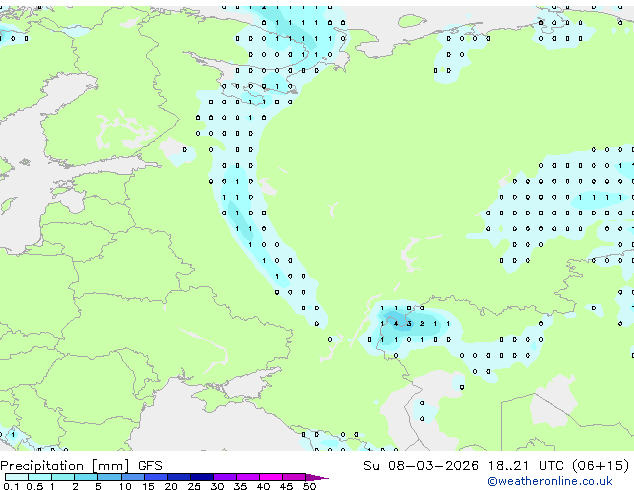Click the time range "18..21 UTC"
This screenshot has width=634, height=490.
[x=525, y=466]
